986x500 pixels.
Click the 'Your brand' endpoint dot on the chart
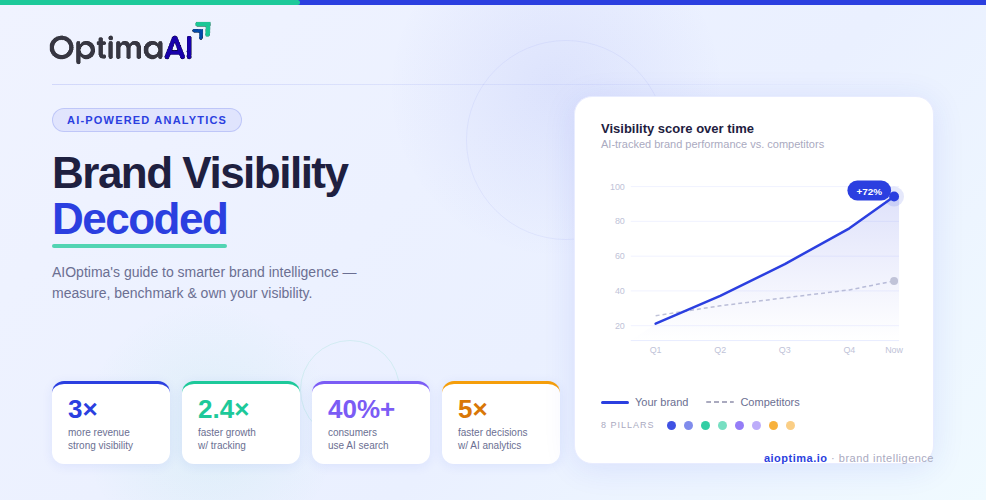pos(894,196)
